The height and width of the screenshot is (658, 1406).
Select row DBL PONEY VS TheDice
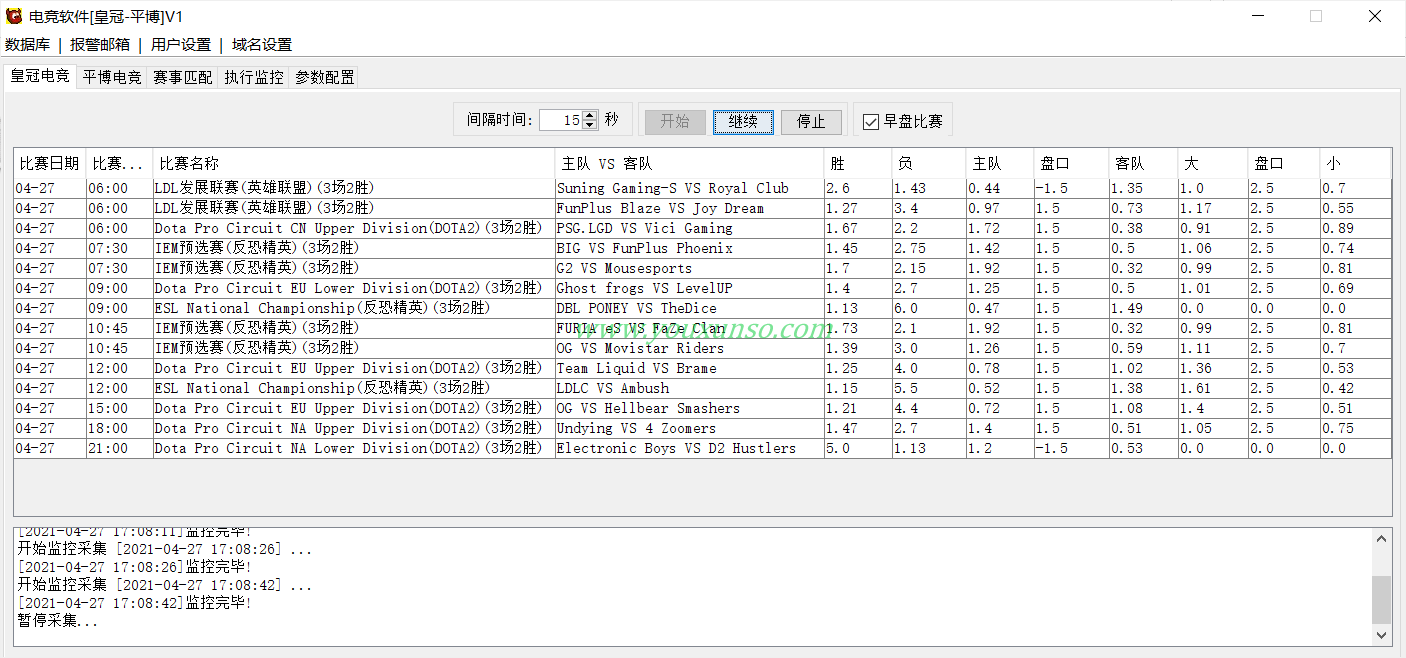pos(702,308)
